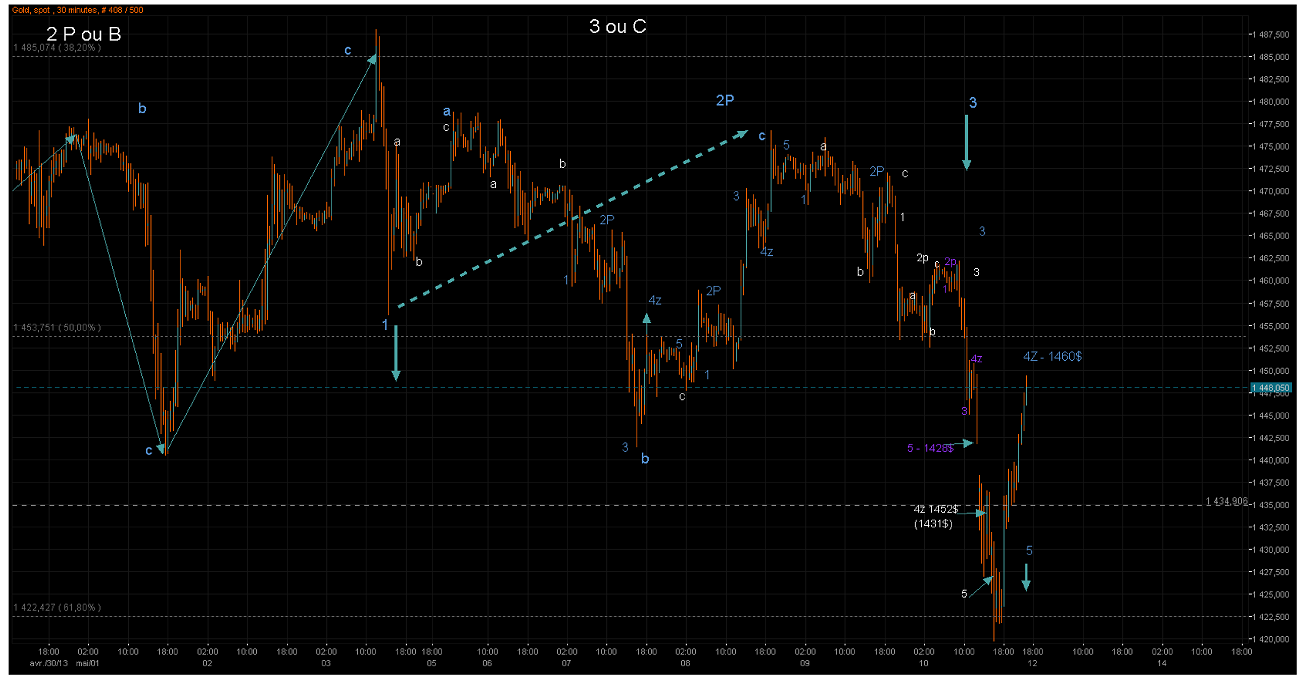Viewport: 1300px width, 677px height.
Task: Select the '2 P ou B' text annotation
Action: tap(84, 35)
